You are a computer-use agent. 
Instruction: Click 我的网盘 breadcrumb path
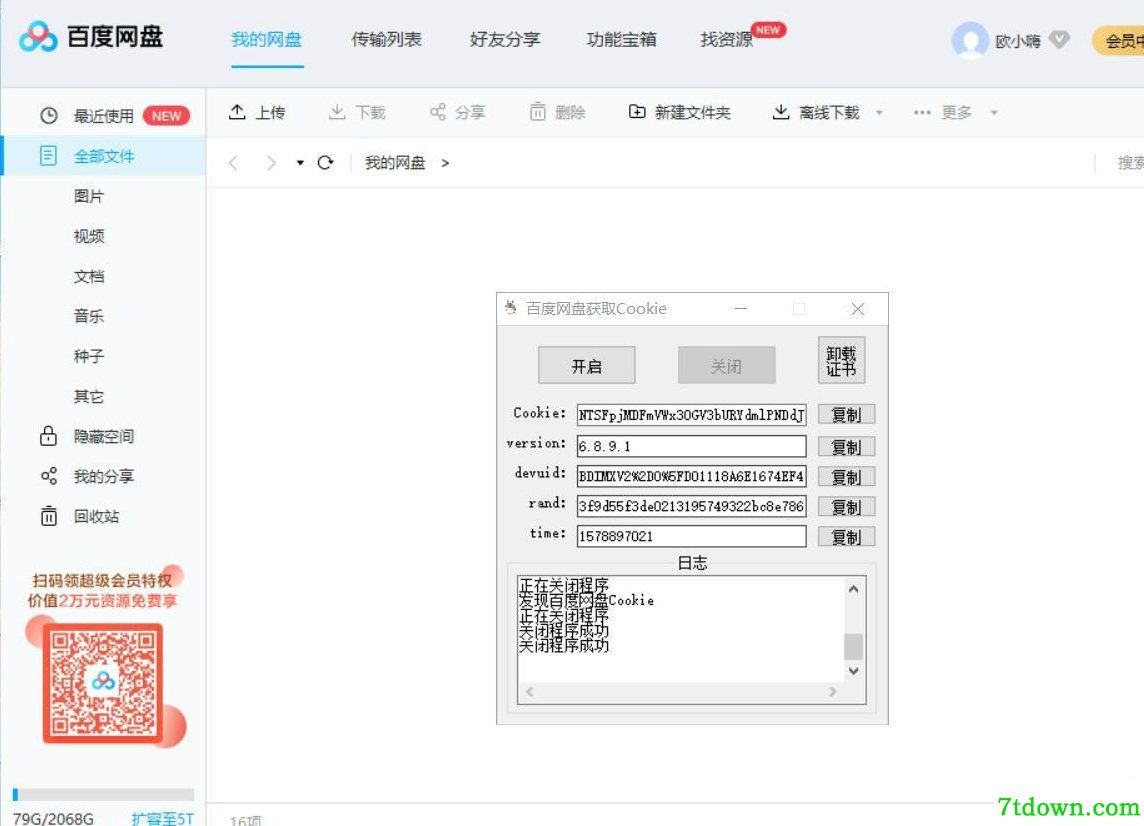(395, 163)
